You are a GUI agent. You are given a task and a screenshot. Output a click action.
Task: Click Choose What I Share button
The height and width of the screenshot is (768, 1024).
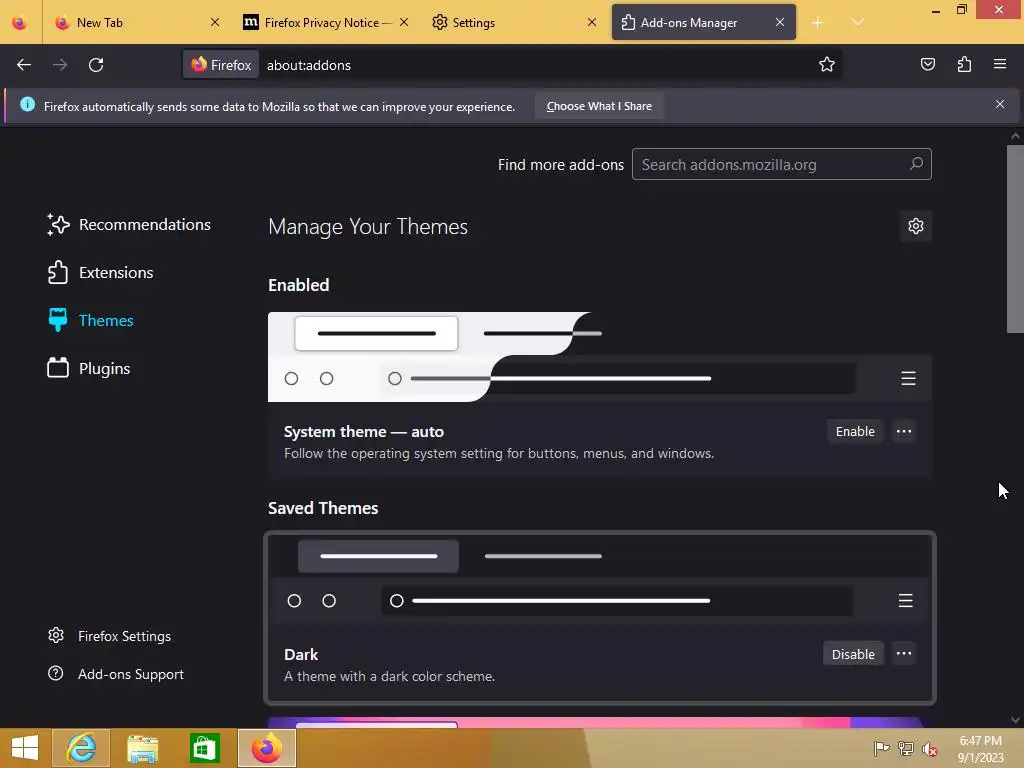(x=599, y=106)
